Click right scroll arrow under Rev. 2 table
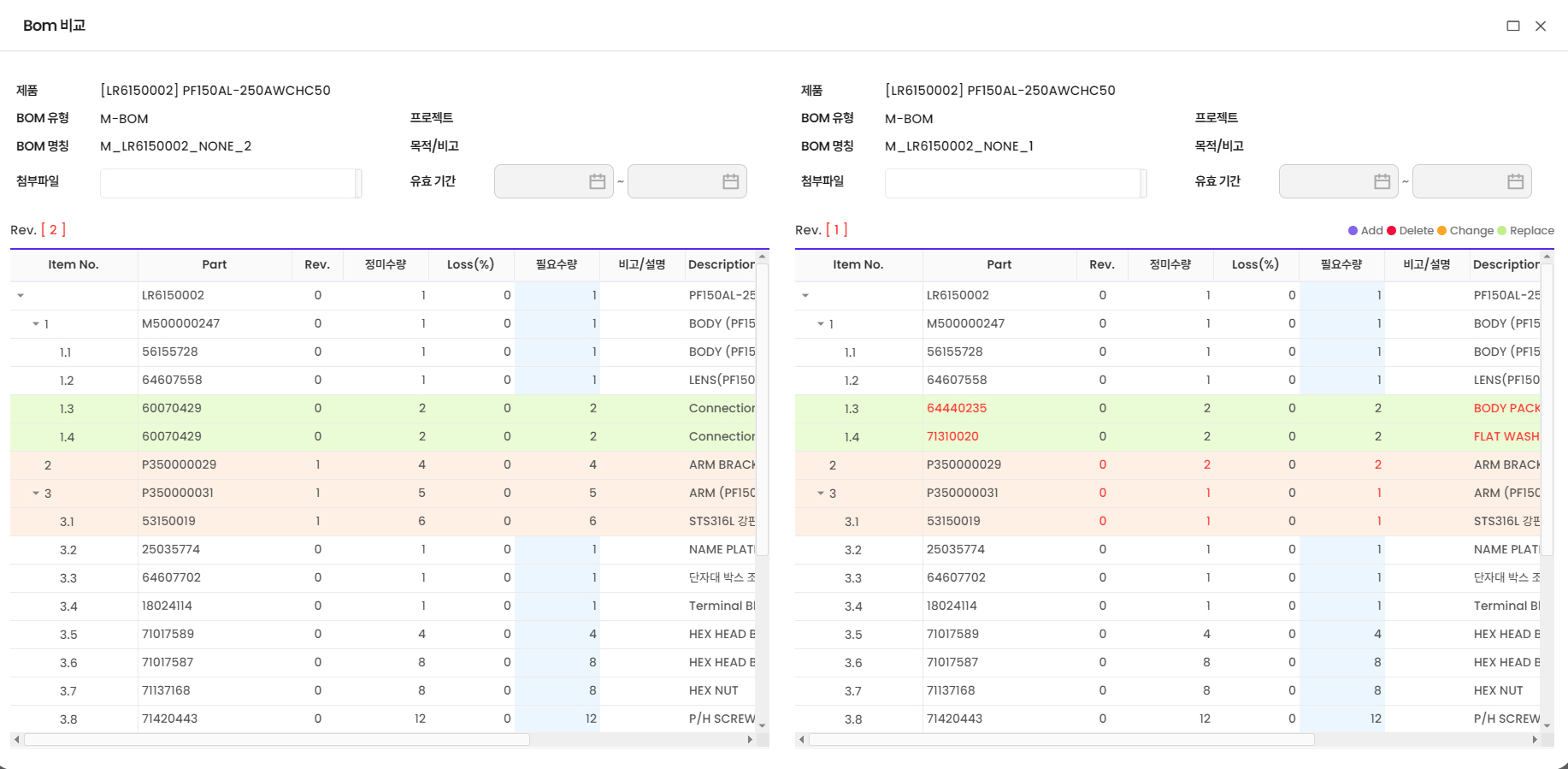 (x=750, y=739)
